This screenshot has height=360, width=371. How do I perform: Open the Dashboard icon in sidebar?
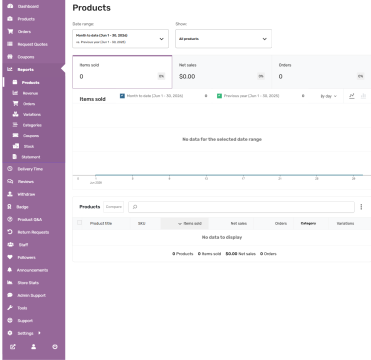pyautogui.click(x=10, y=6)
